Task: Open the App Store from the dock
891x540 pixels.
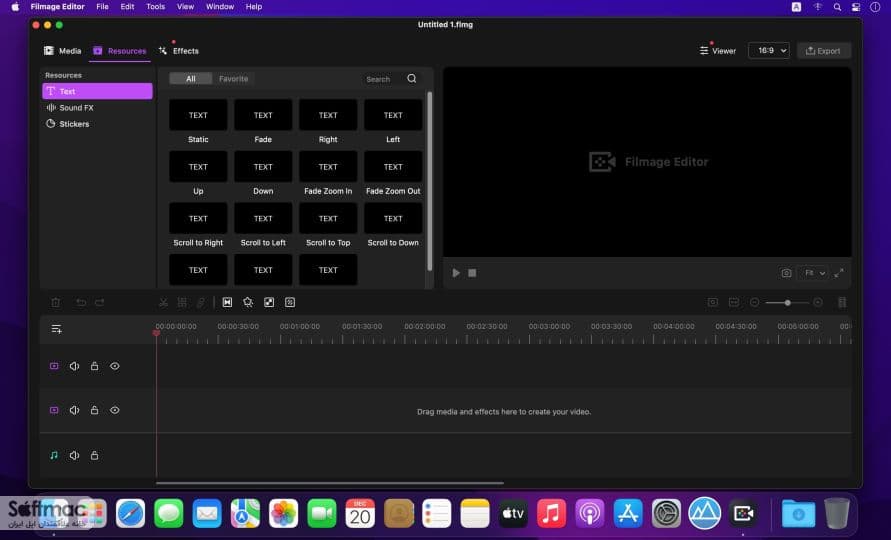Action: 627,513
